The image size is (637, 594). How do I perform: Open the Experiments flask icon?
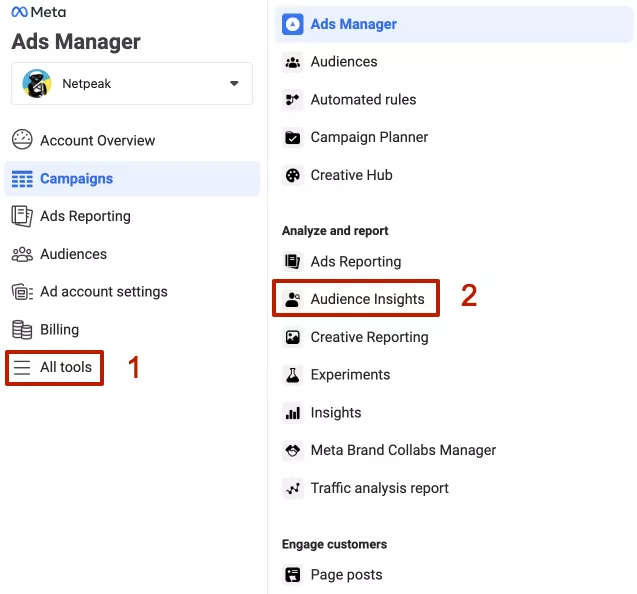[x=292, y=375]
